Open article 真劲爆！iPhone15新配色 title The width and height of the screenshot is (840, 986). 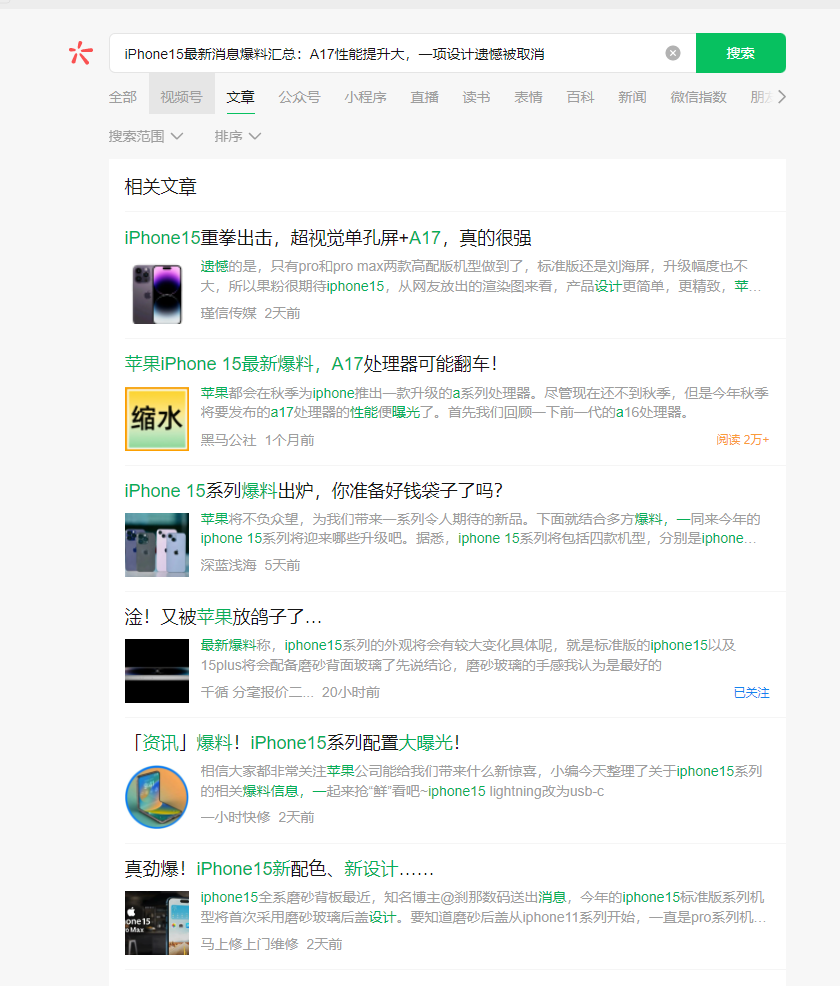coord(279,868)
